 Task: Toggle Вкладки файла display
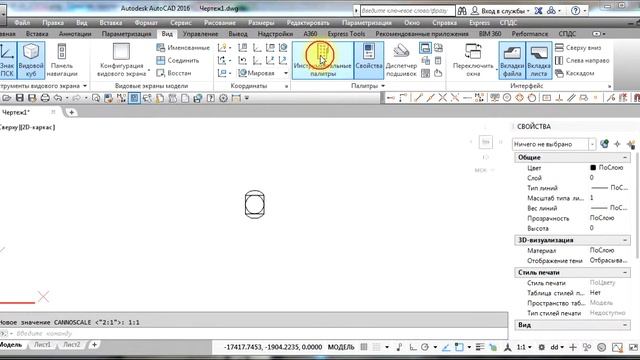pyautogui.click(x=512, y=60)
